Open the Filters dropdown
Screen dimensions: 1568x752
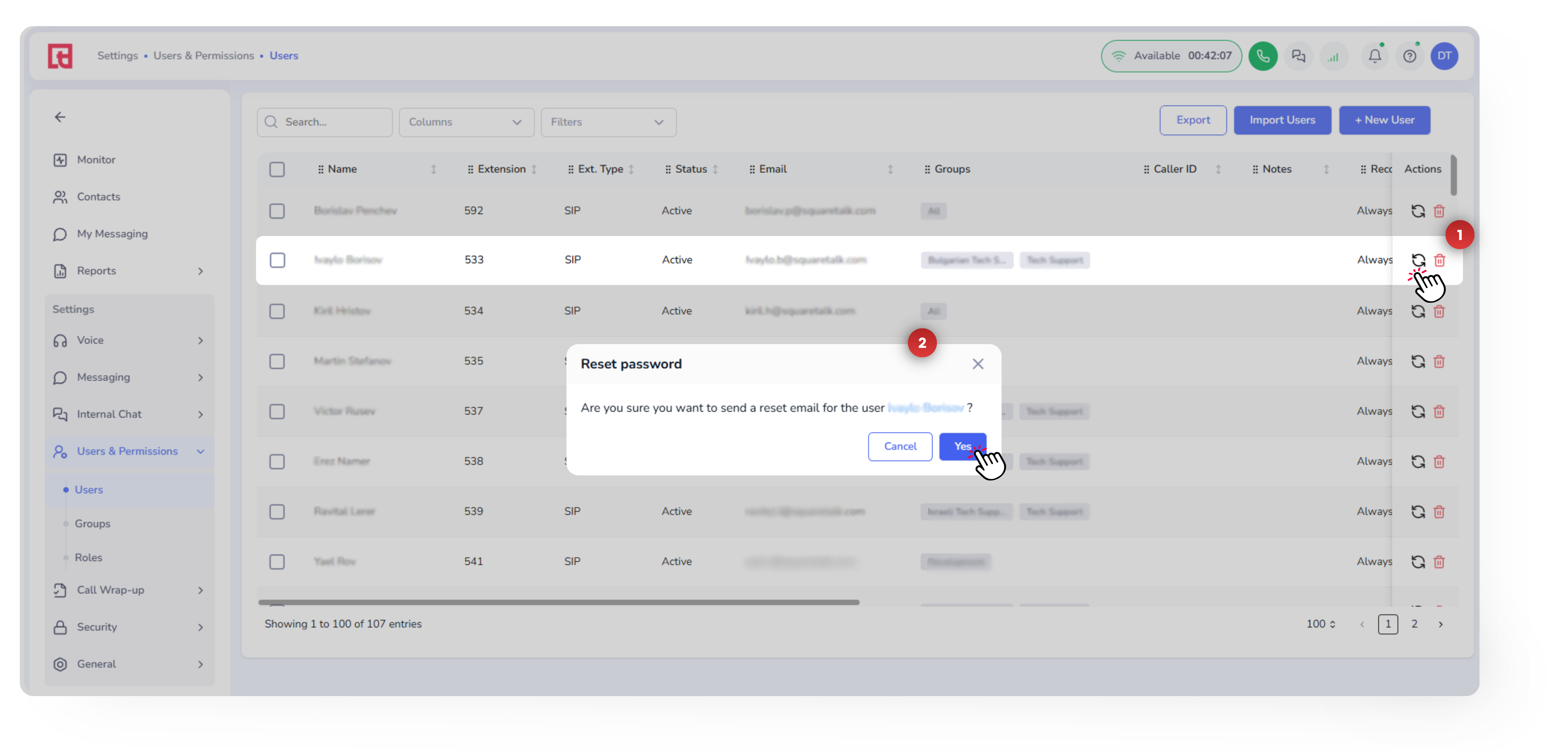(608, 122)
